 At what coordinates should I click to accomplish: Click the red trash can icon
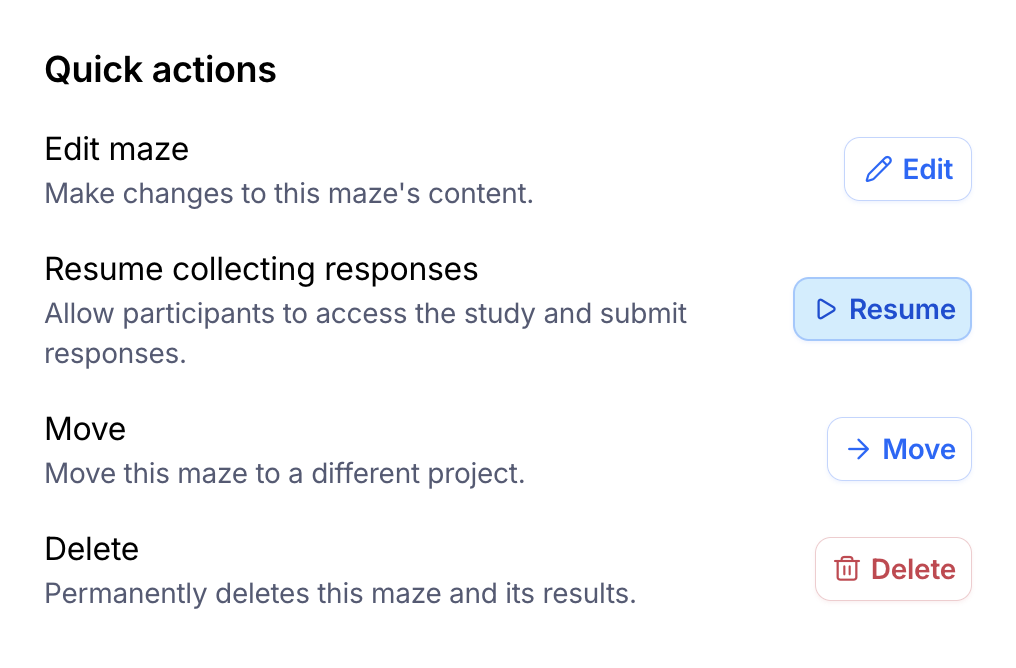point(847,570)
